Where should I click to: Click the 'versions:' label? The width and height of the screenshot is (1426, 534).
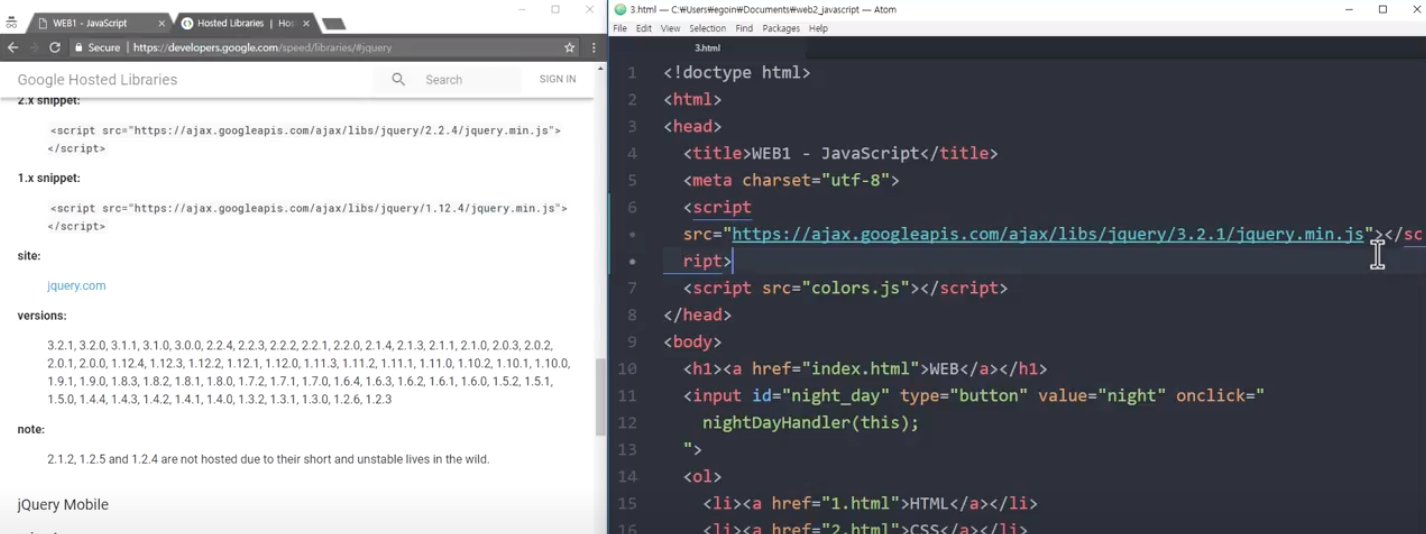42,316
